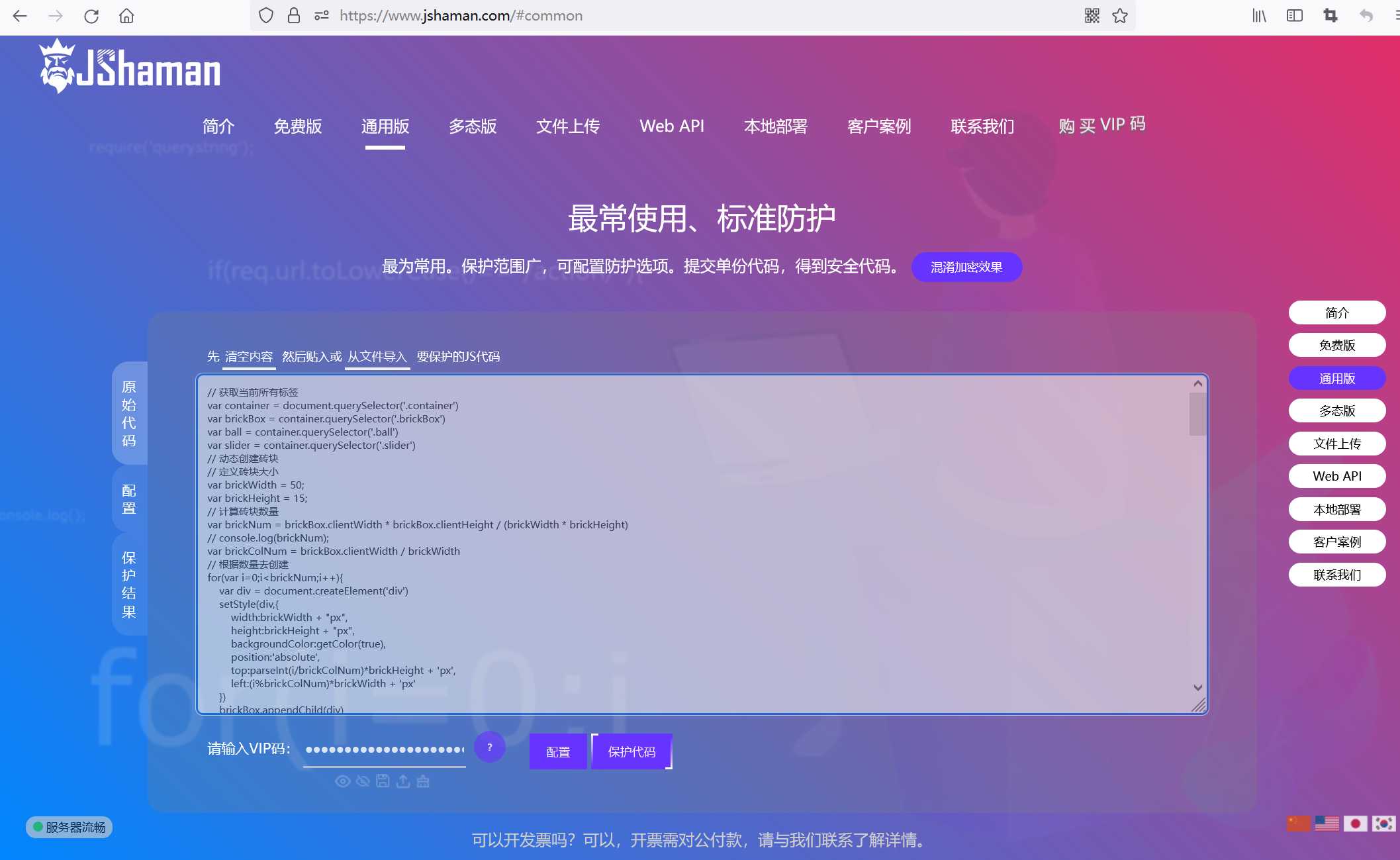The width and height of the screenshot is (1400, 860).
Task: Select the 原始代码 side tab
Action: 129,414
